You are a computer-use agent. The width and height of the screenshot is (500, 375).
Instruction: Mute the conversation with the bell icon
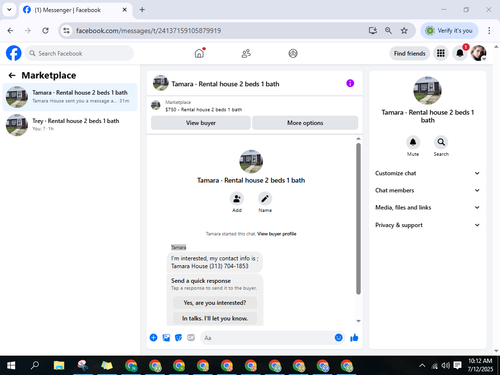coord(413,142)
